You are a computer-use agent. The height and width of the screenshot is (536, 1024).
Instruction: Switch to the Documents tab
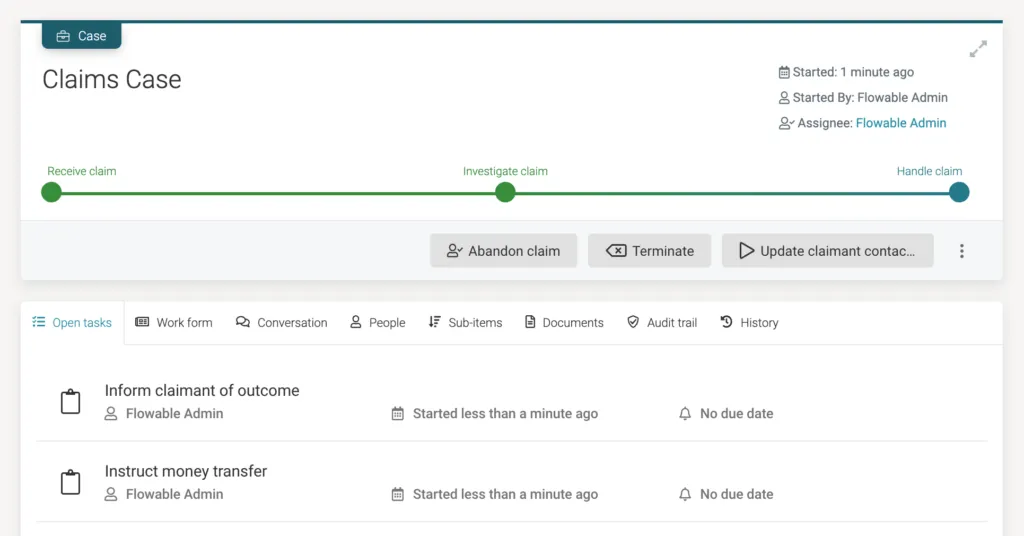click(564, 323)
